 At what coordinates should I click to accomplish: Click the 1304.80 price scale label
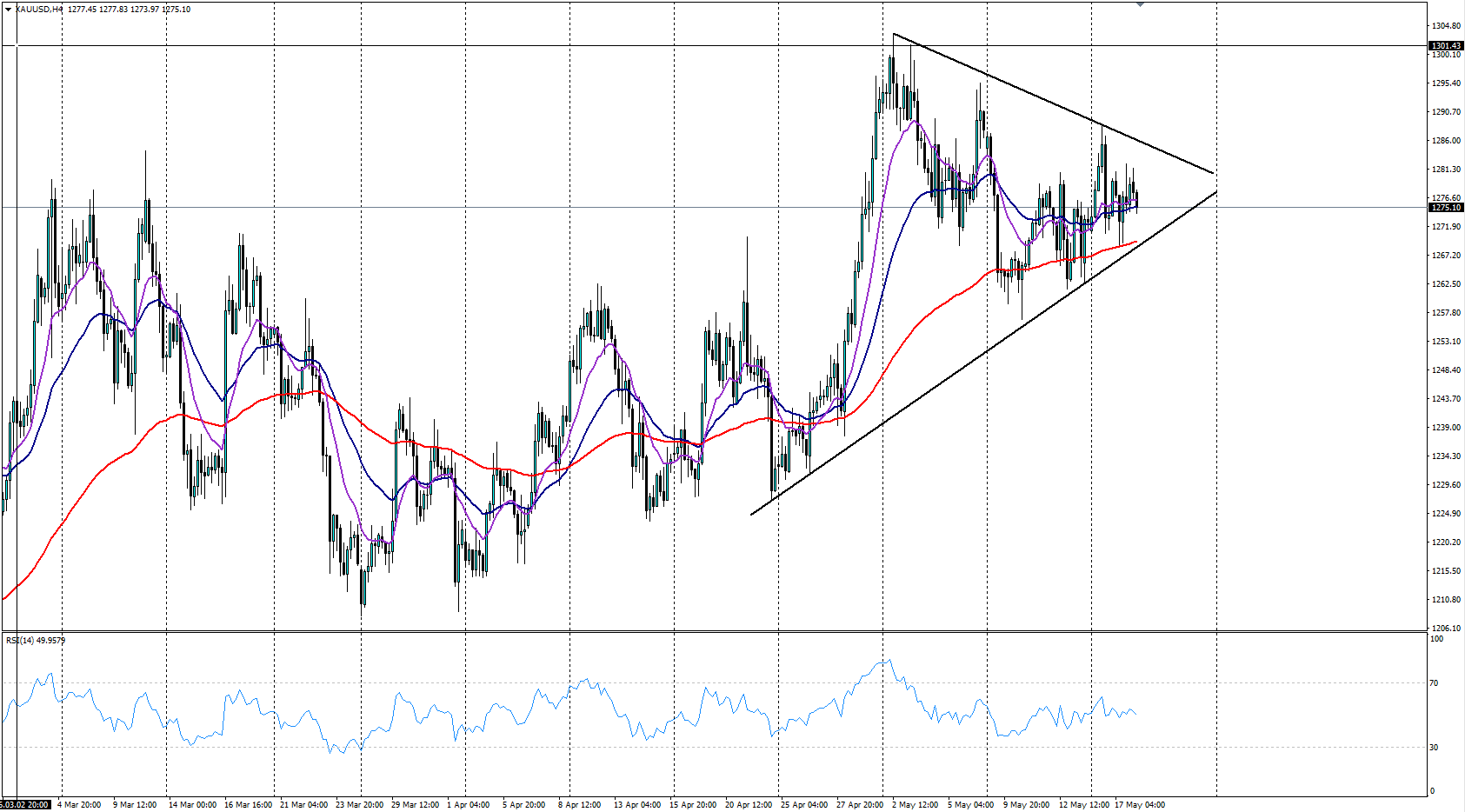click(x=1446, y=26)
